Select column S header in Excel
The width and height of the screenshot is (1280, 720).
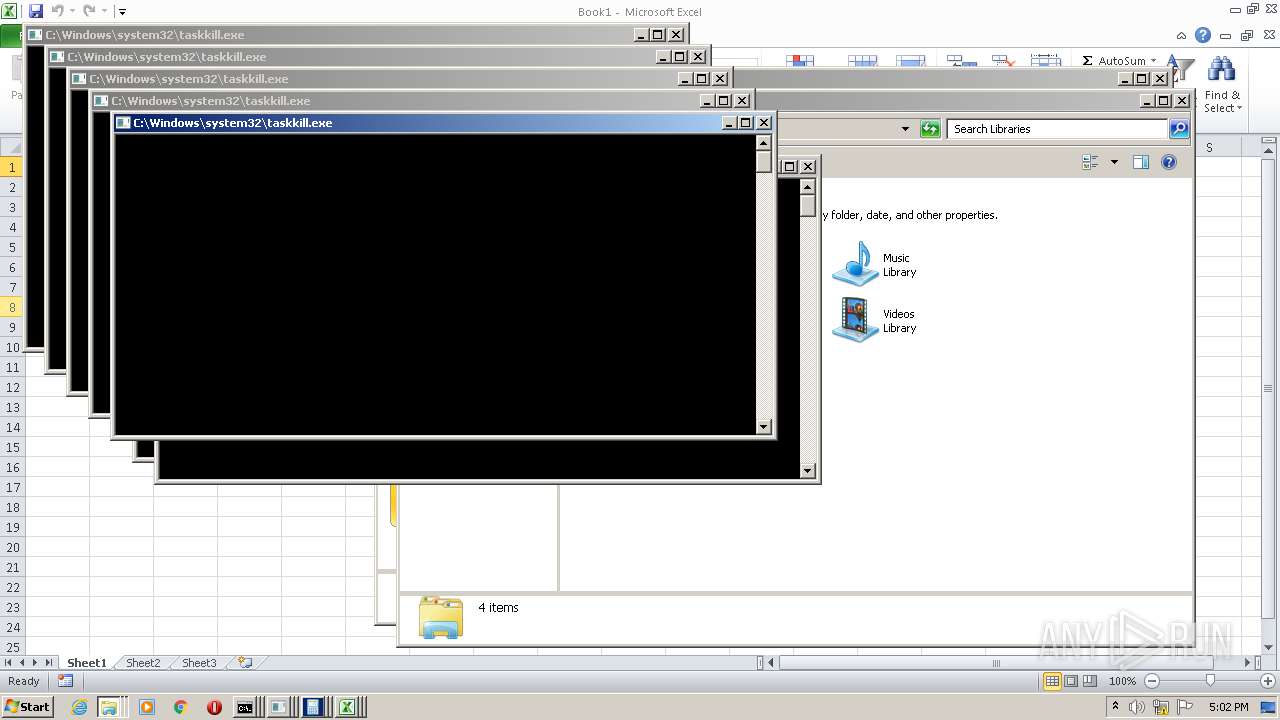(x=1209, y=148)
